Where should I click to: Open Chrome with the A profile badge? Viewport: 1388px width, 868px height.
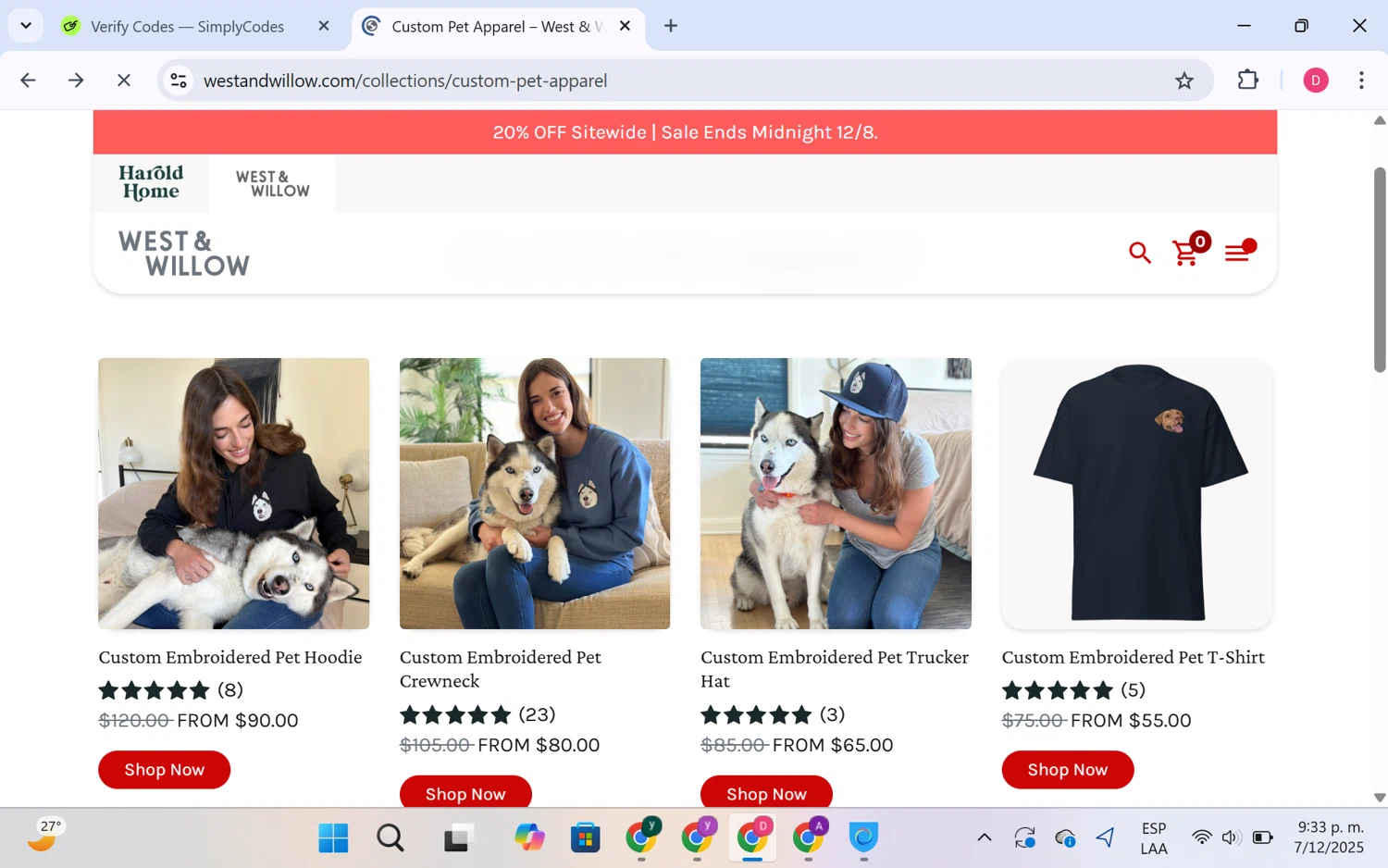[809, 837]
